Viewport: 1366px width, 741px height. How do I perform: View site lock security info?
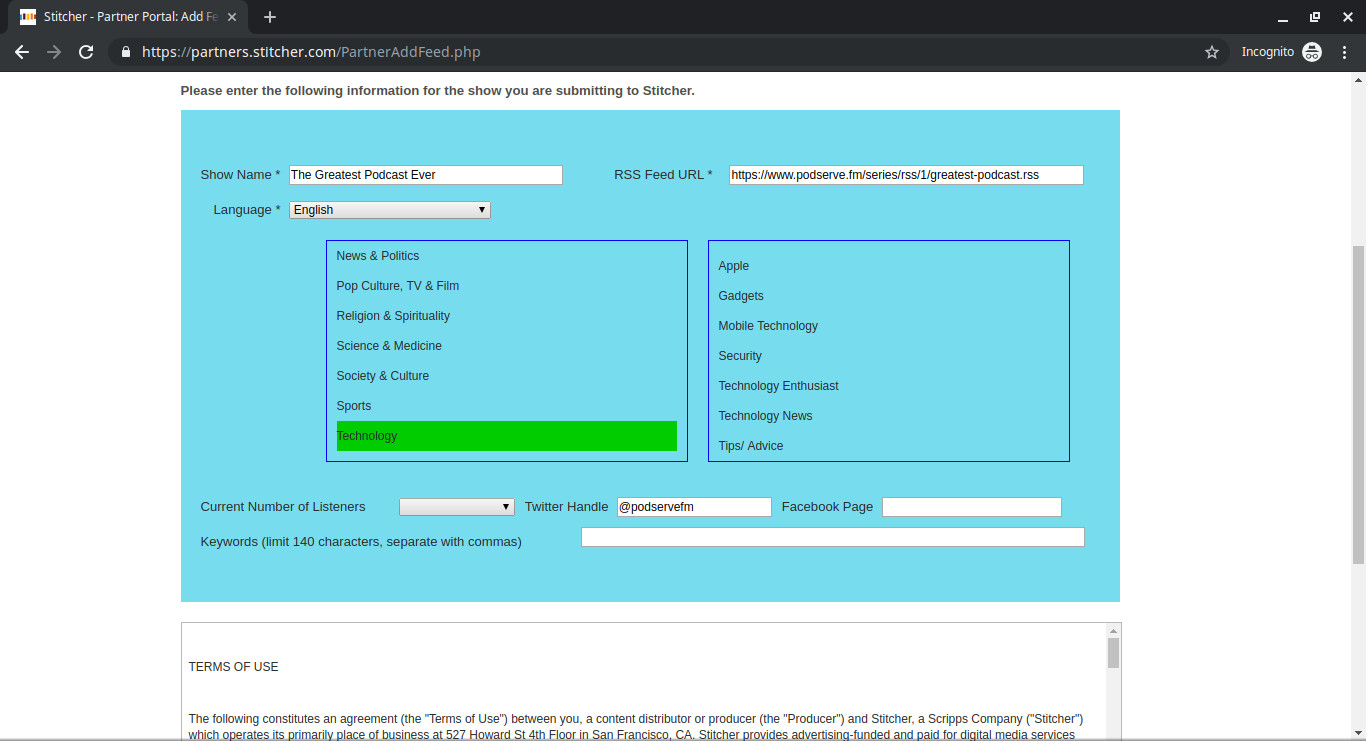tap(126, 52)
